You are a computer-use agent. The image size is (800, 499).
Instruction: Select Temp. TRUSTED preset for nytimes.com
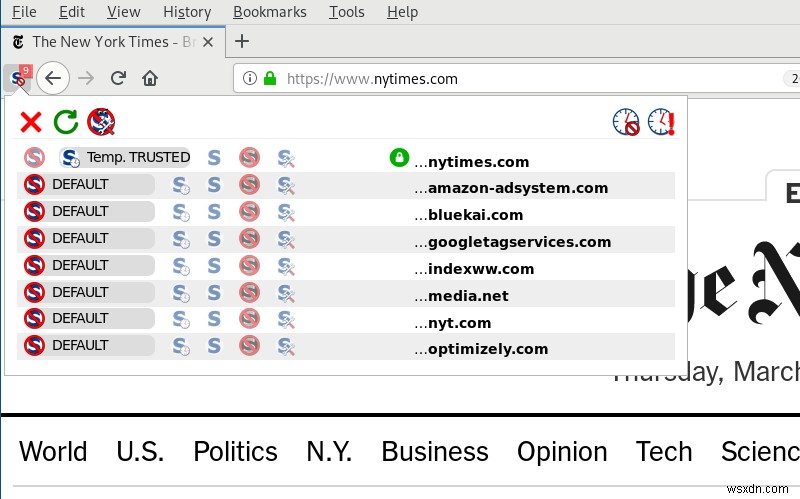(125, 158)
